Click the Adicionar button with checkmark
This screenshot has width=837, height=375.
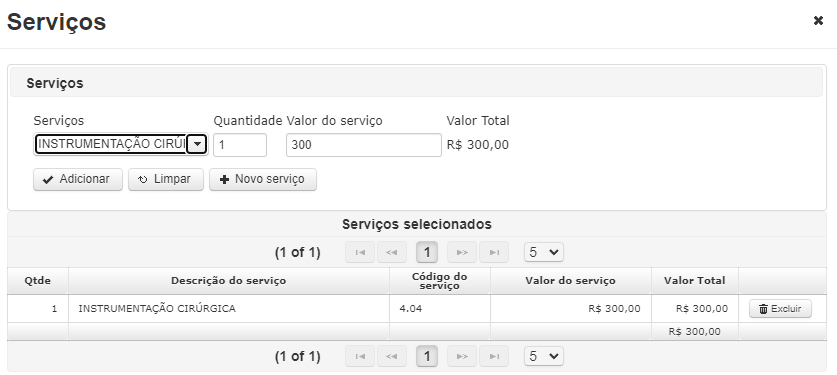pyautogui.click(x=78, y=179)
